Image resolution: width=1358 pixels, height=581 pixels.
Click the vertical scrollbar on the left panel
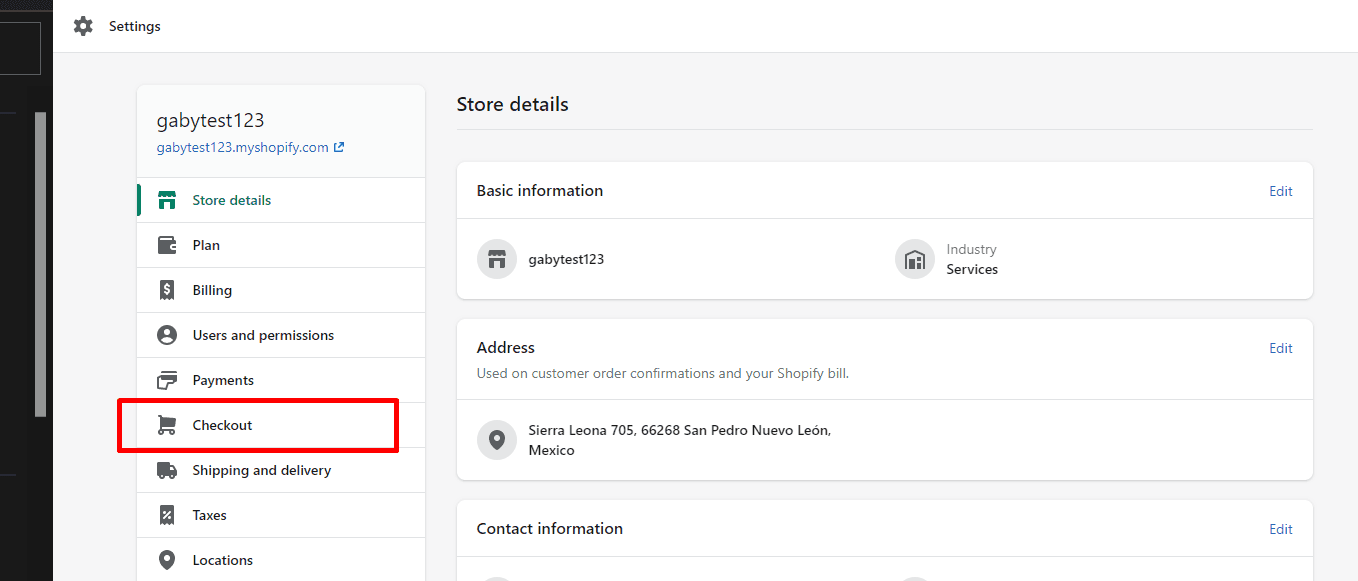click(40, 264)
